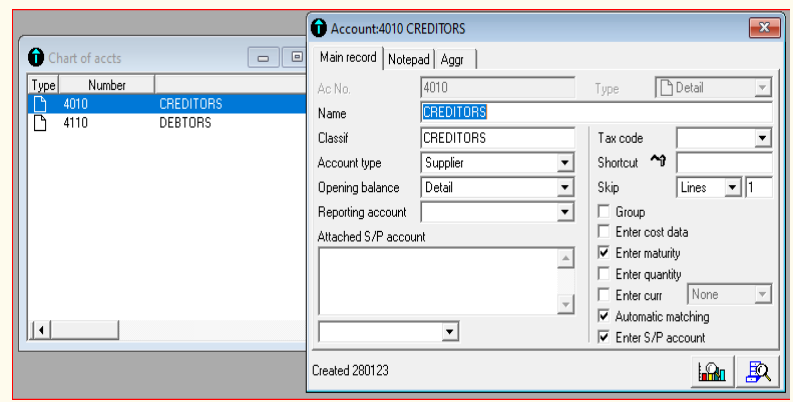Enable Enter cost data checkbox
Viewport: 793px width, 402px height.
point(603,232)
